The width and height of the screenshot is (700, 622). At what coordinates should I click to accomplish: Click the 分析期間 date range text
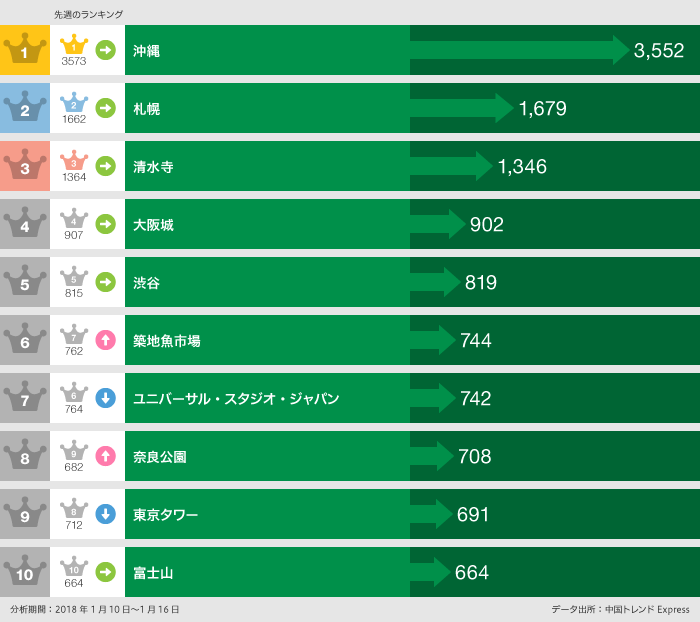point(95,609)
